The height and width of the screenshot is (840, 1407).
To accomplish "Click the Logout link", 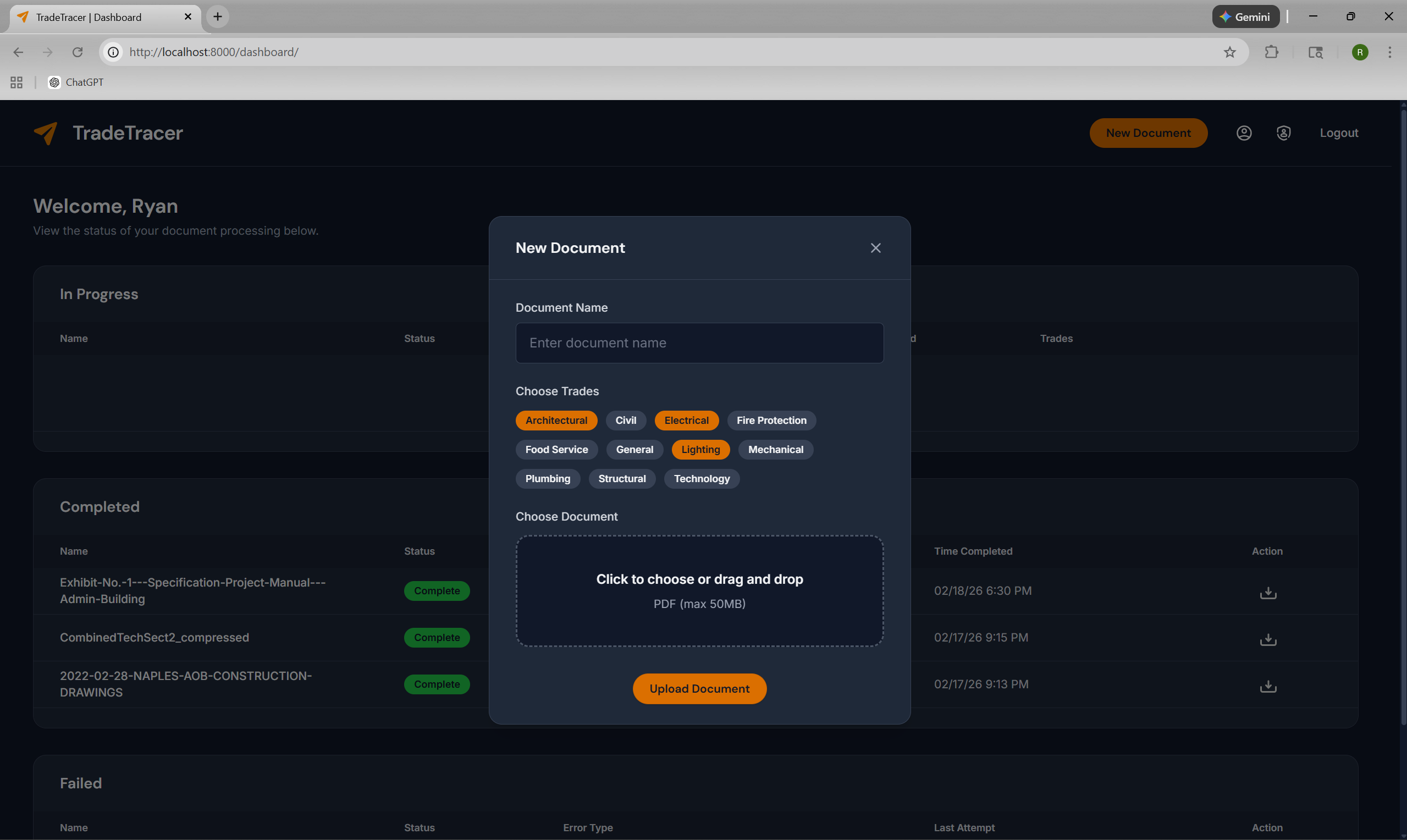I will (x=1339, y=133).
